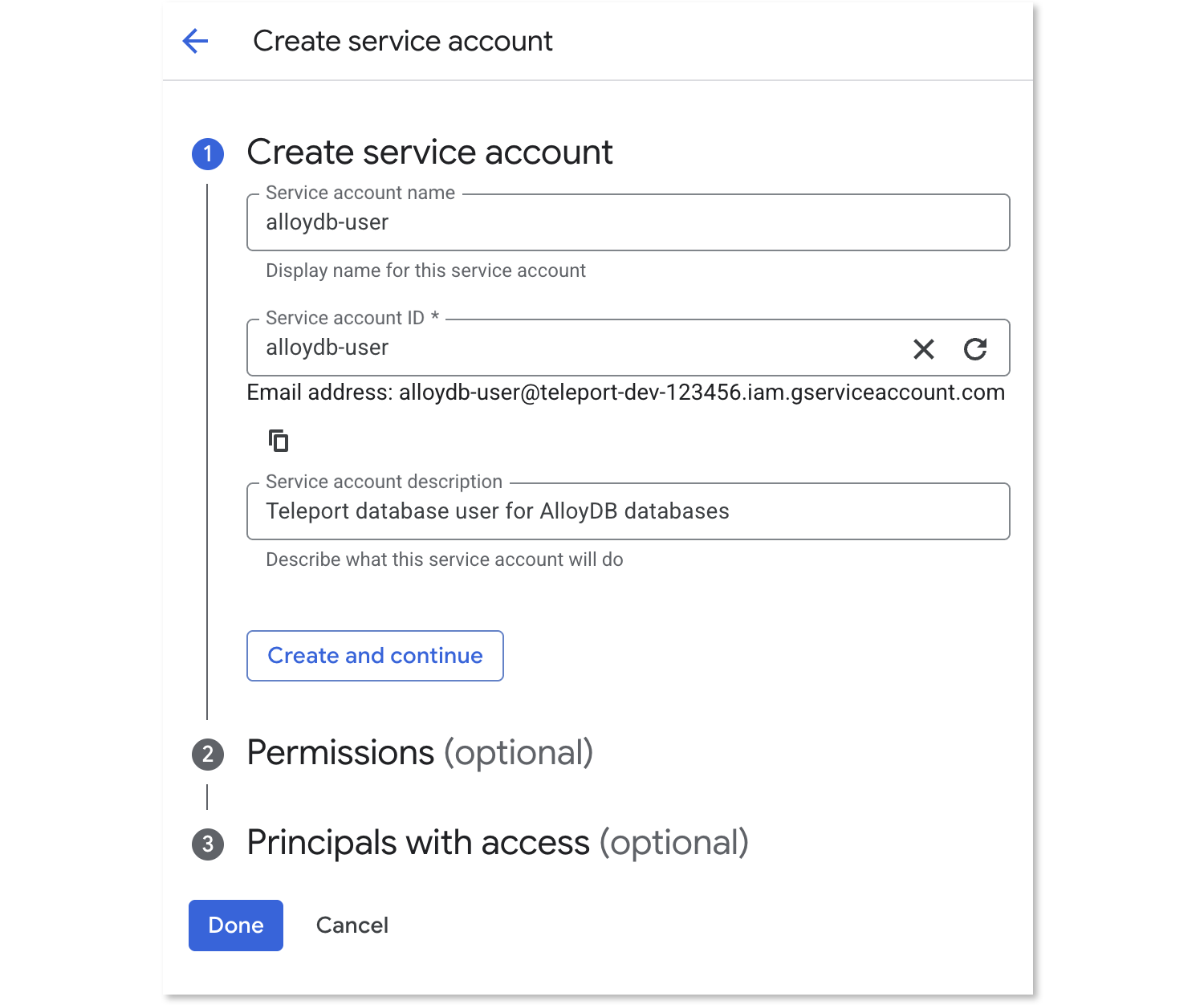Screen dimensions: 1204x1005
Task: Click the step 2 Permissions indicator
Action: click(208, 754)
